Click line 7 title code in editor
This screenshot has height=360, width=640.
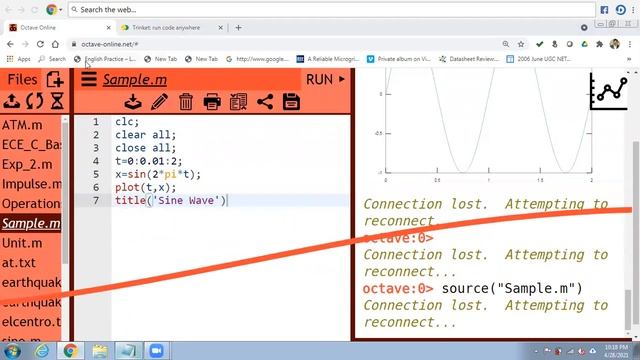171,200
